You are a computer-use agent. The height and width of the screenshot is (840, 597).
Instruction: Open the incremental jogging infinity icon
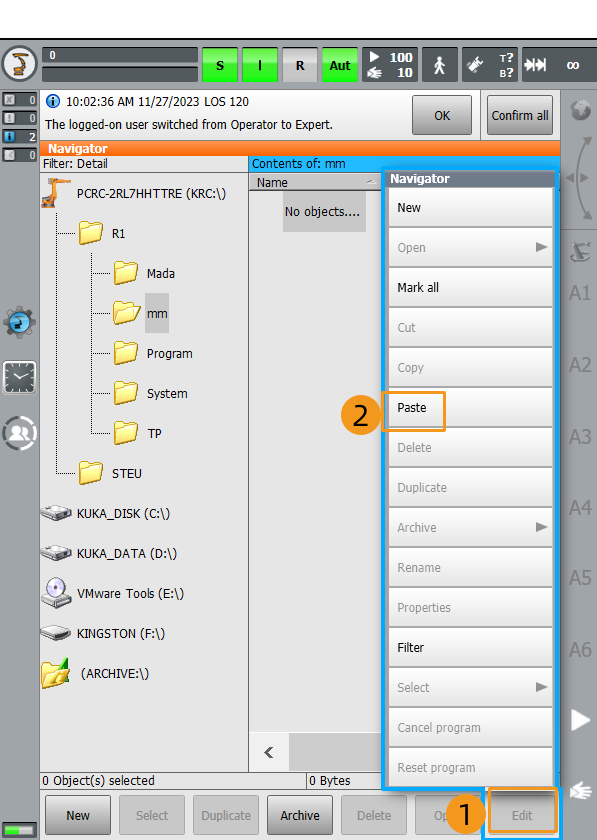559,65
